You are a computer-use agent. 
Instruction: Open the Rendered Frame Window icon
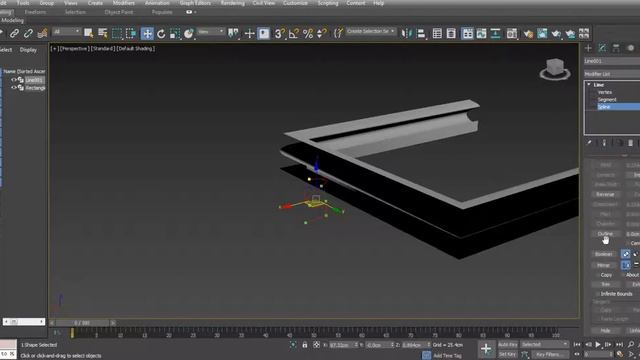(x=542, y=33)
